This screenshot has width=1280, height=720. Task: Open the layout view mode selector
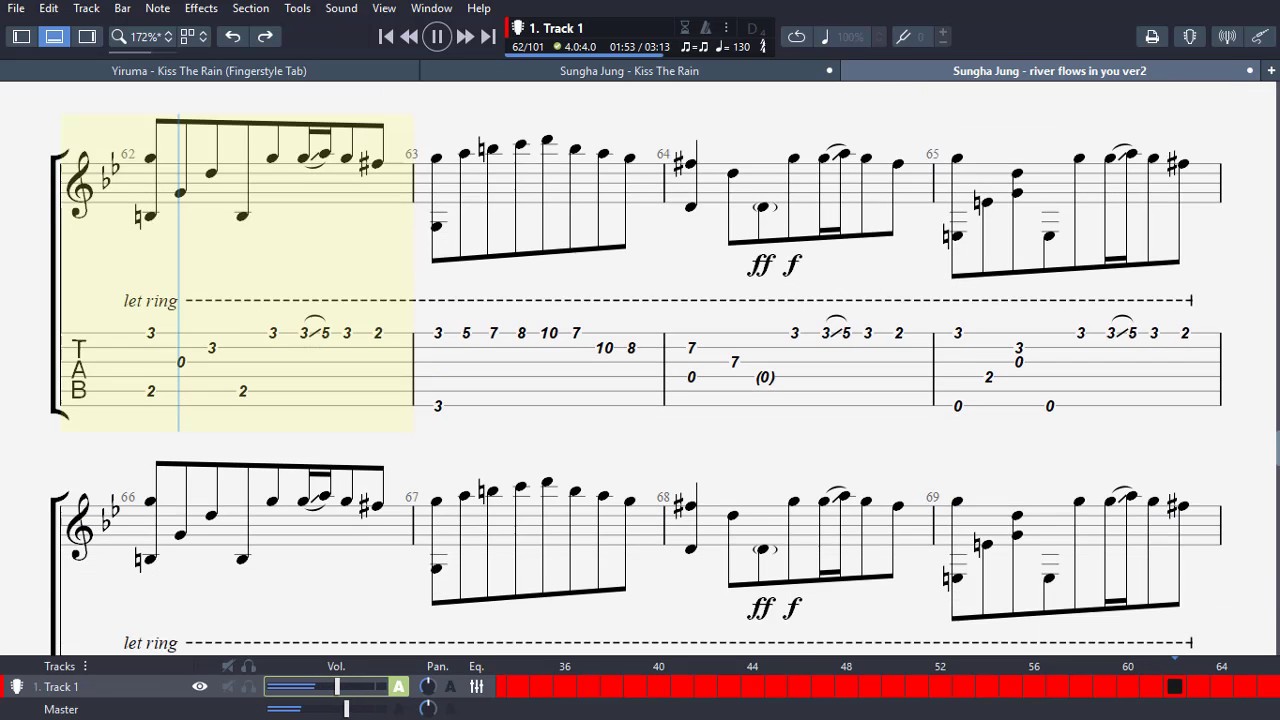[194, 36]
